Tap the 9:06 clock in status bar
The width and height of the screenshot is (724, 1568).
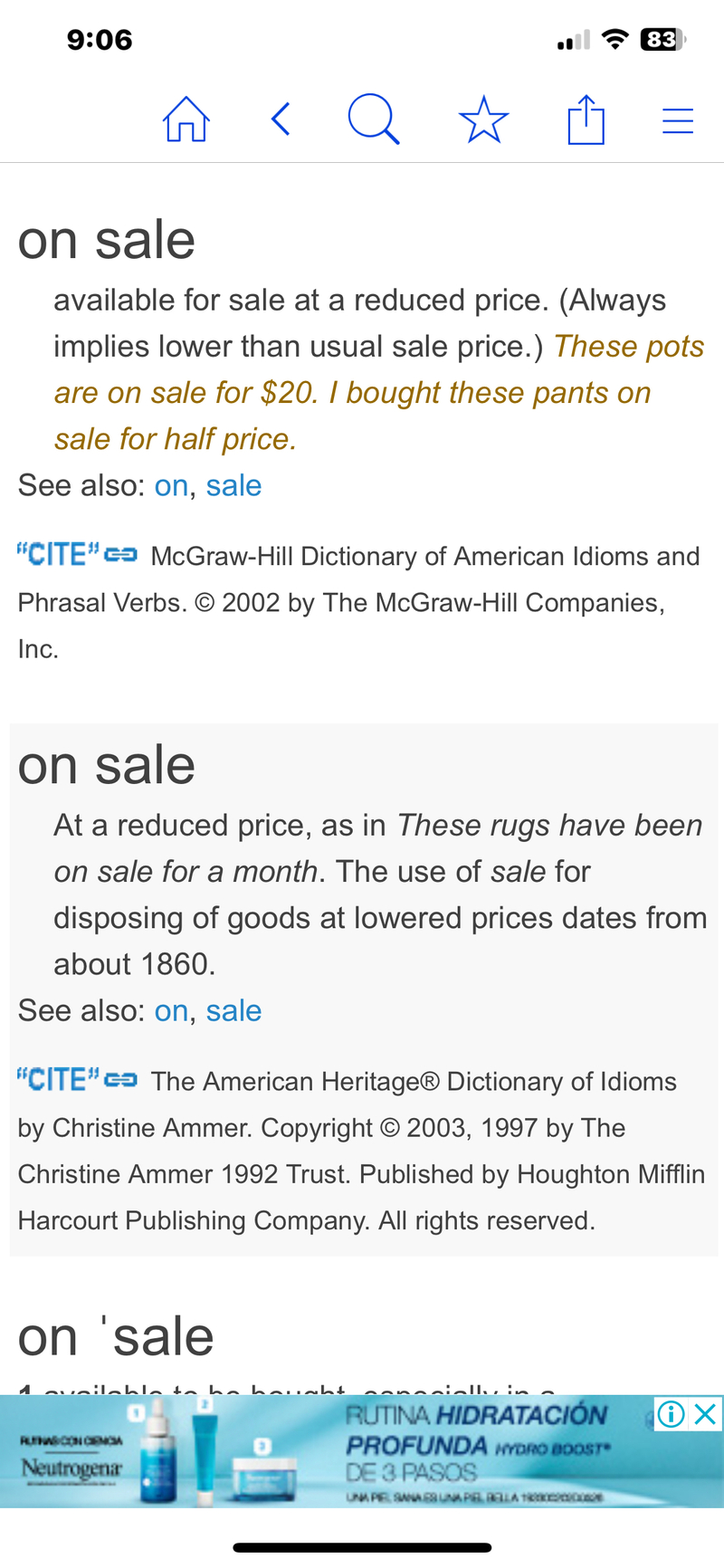(100, 40)
